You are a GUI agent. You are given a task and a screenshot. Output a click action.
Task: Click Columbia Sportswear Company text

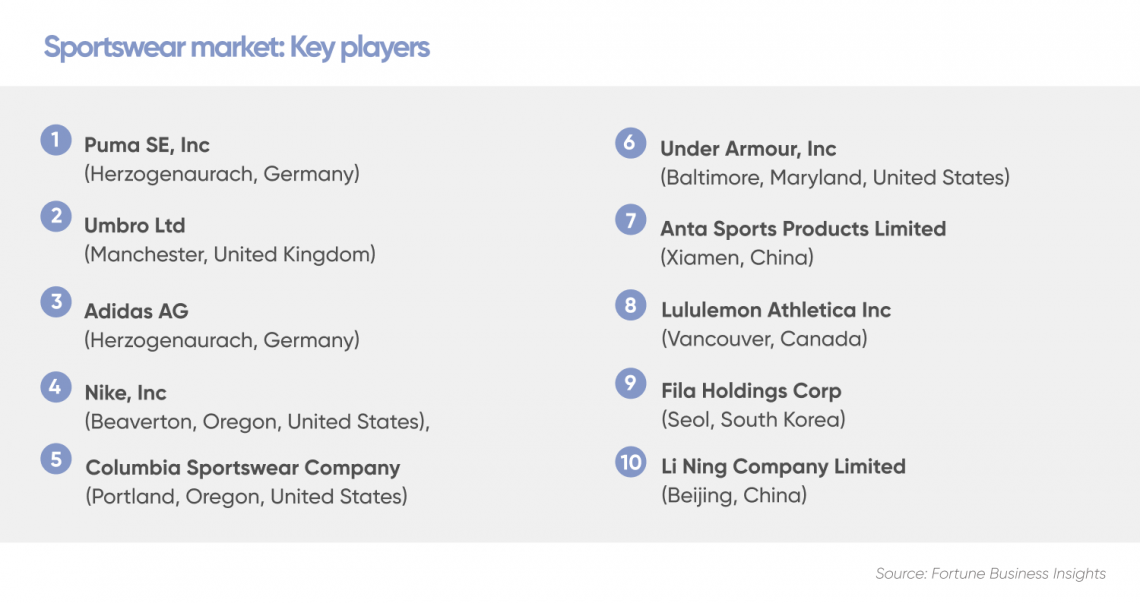[243, 468]
